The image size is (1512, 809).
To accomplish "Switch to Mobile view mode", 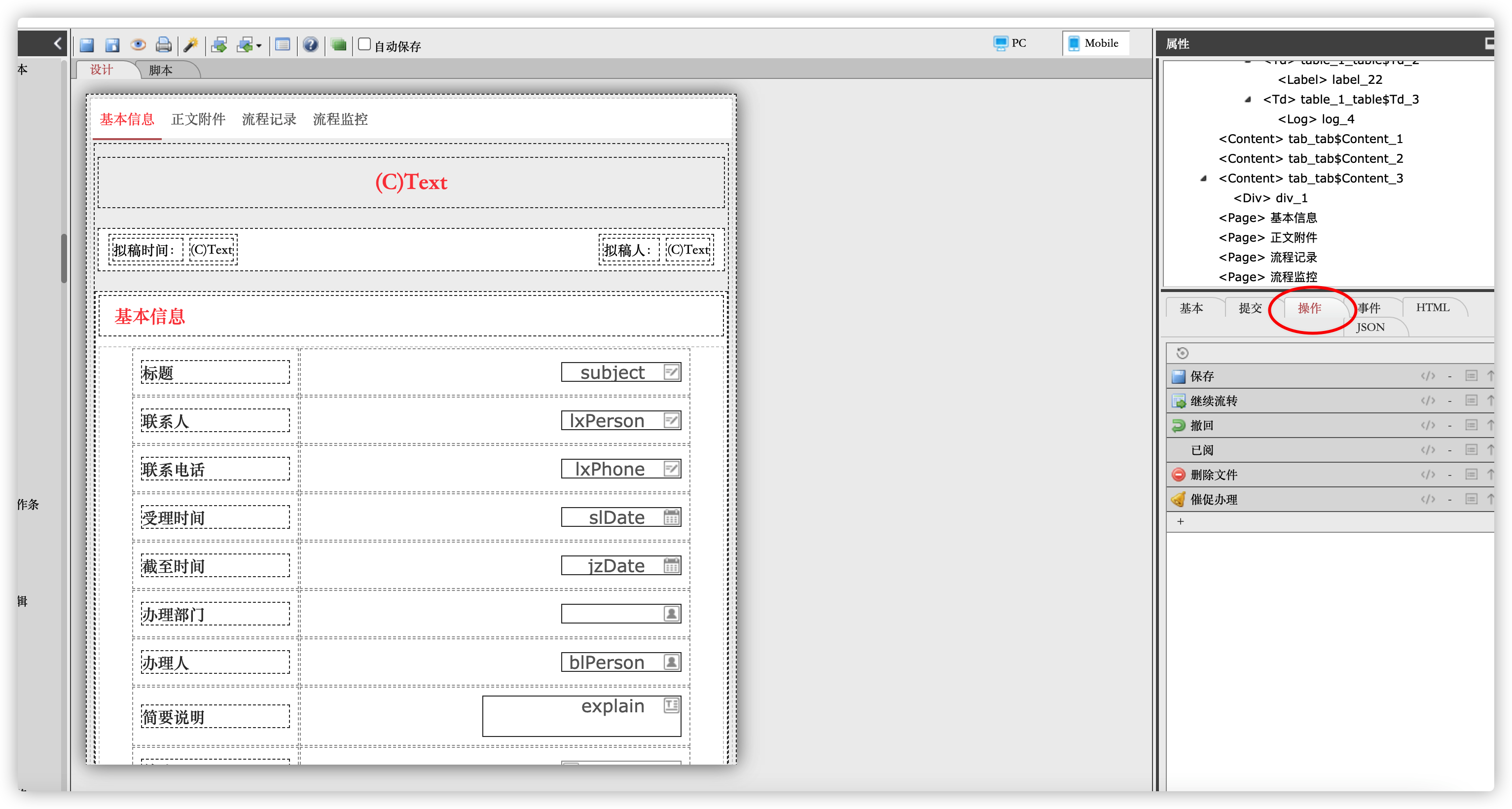I will 1095,43.
